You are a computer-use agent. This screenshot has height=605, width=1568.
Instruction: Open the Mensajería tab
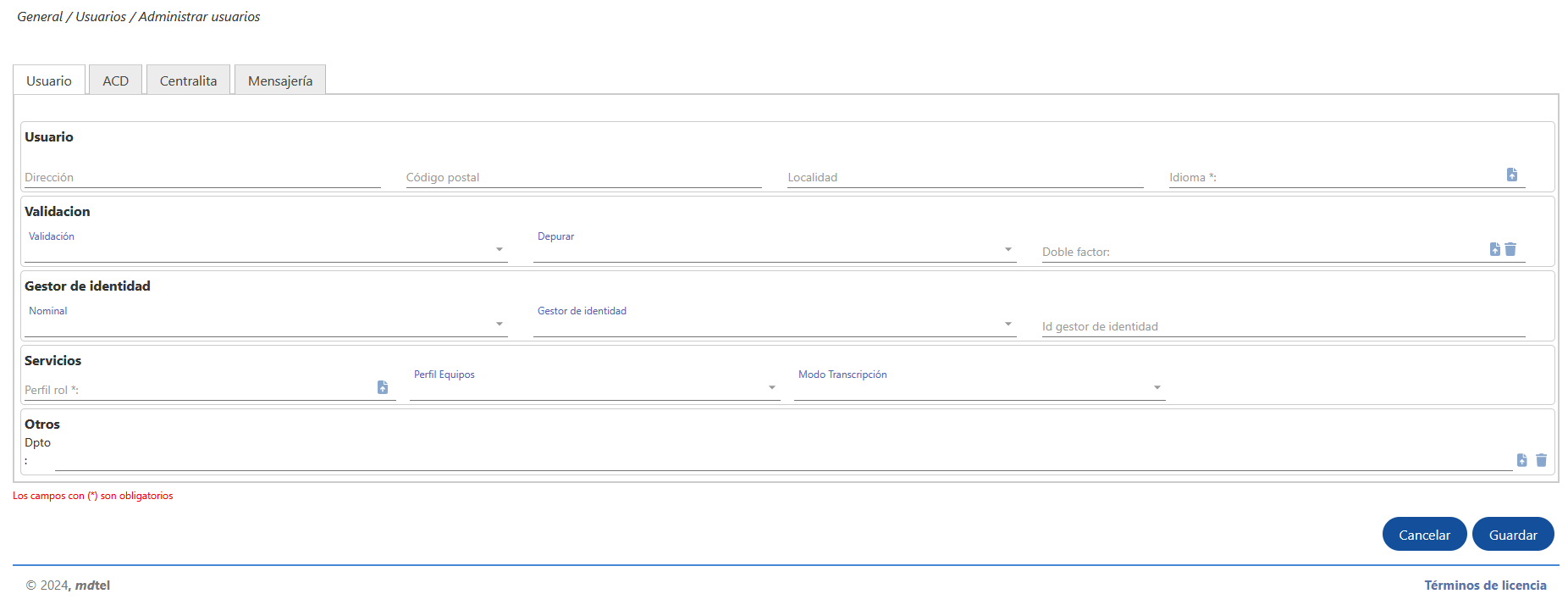pos(280,80)
